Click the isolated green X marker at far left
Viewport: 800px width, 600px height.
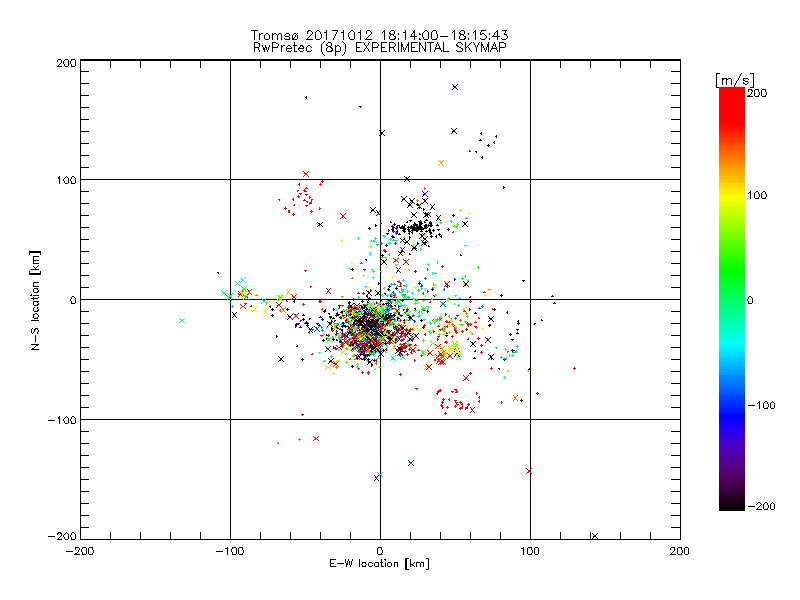(x=182, y=321)
